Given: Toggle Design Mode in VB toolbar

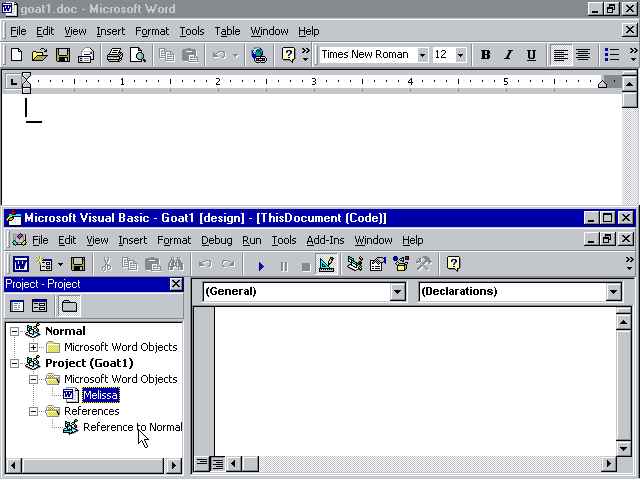Looking at the screenshot, I should click(327, 264).
